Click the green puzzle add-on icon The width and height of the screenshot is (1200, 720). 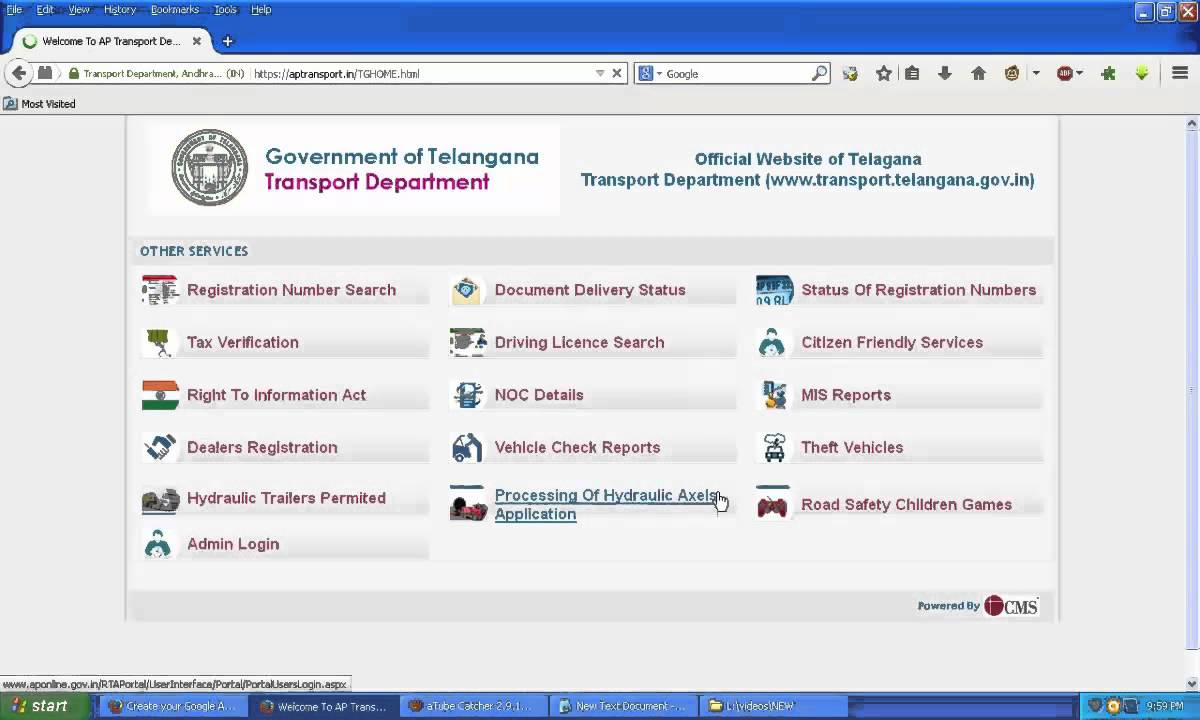coord(1108,73)
